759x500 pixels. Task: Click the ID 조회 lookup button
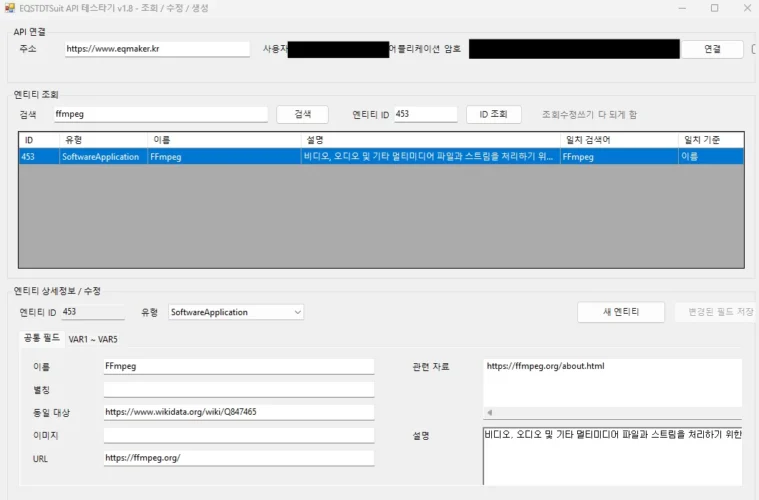click(x=493, y=114)
